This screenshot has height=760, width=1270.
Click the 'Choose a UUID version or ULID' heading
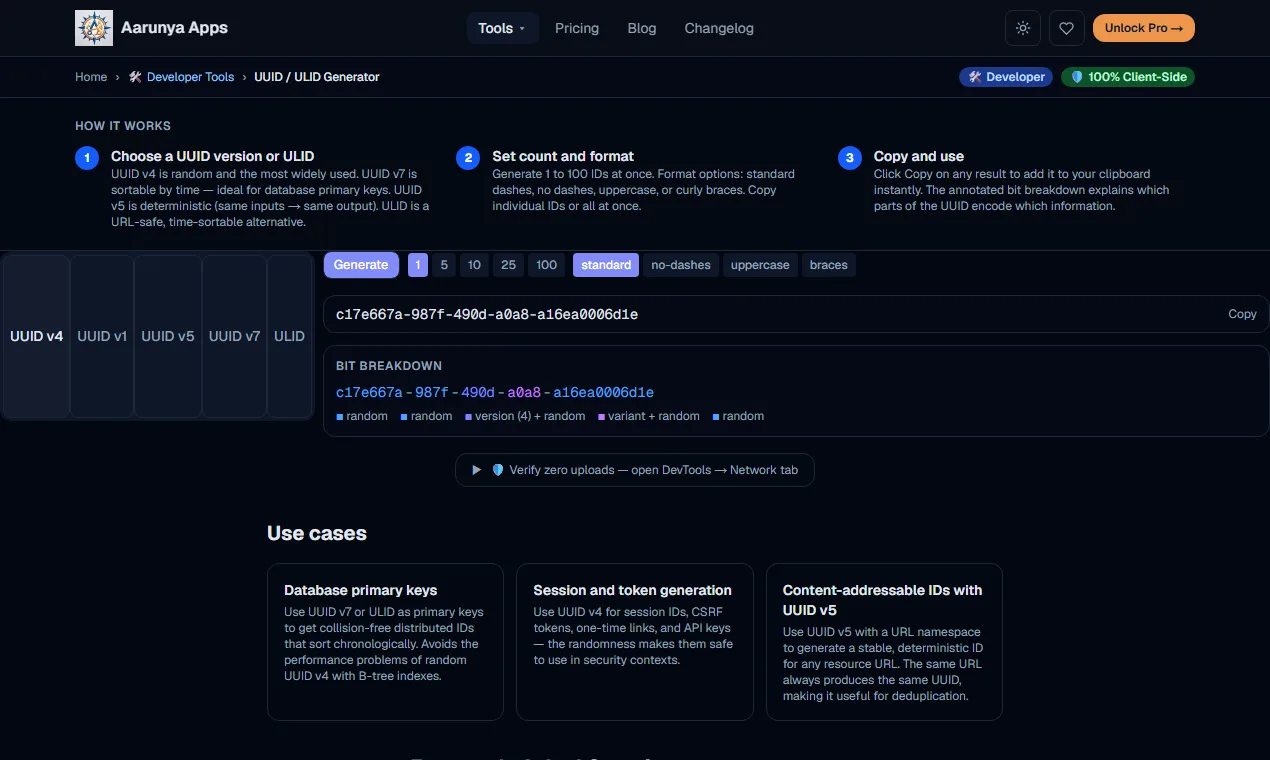(213, 156)
